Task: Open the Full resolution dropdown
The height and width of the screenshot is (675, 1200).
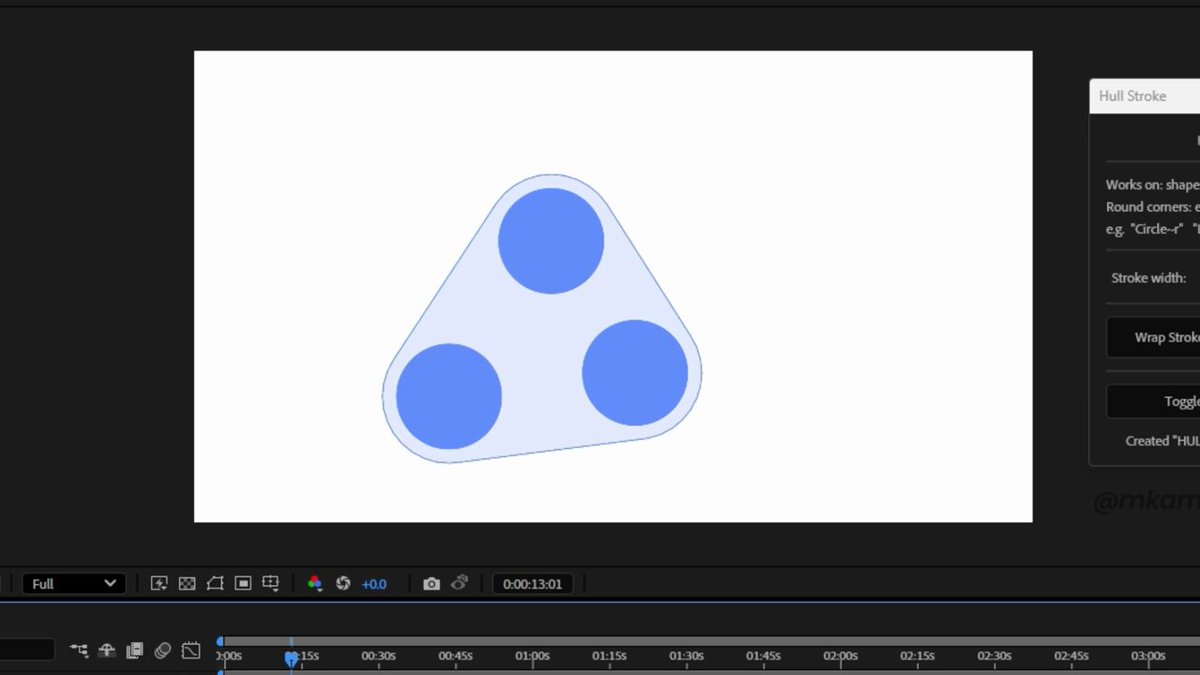Action: (x=74, y=584)
